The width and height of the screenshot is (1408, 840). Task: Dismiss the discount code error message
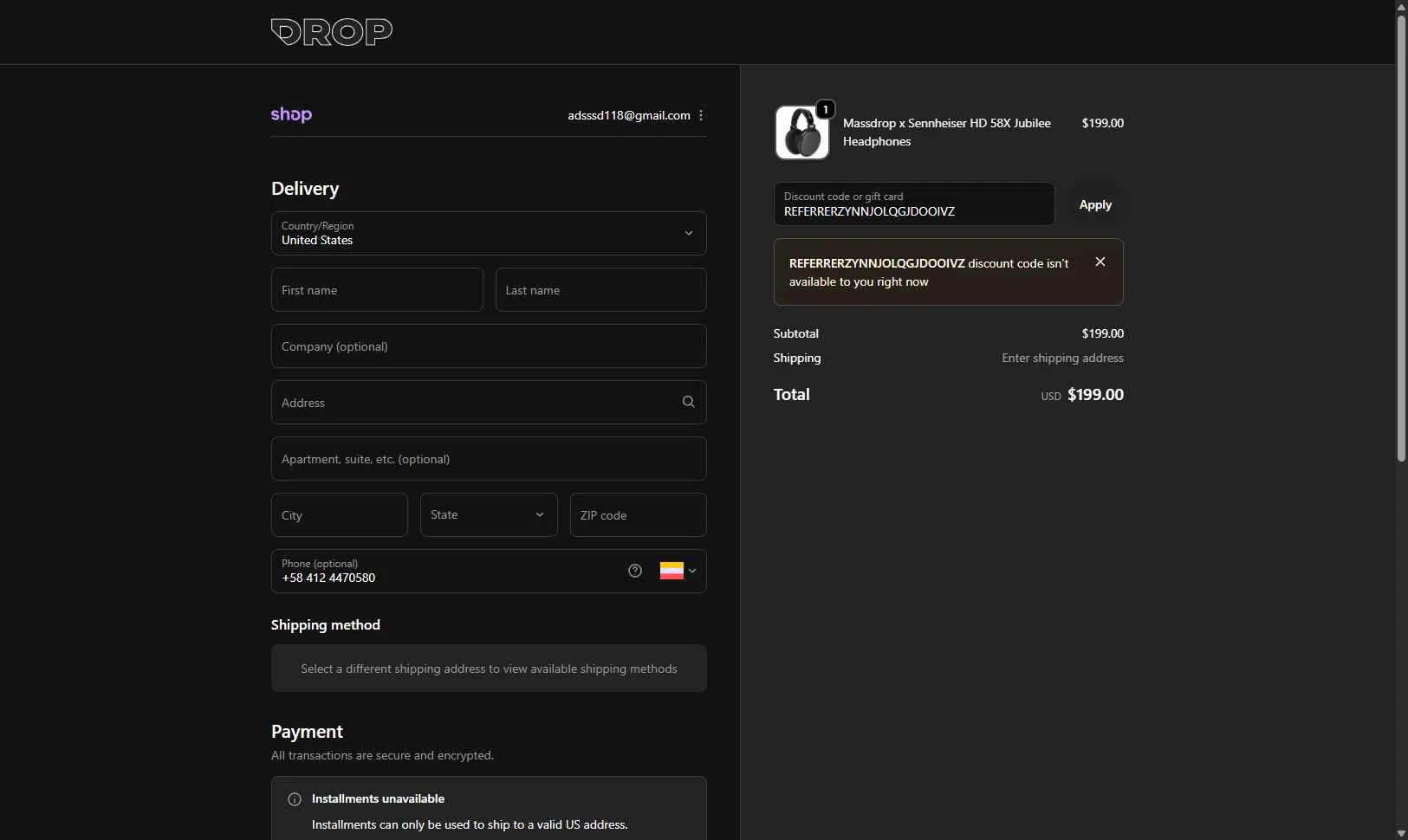[x=1100, y=262]
